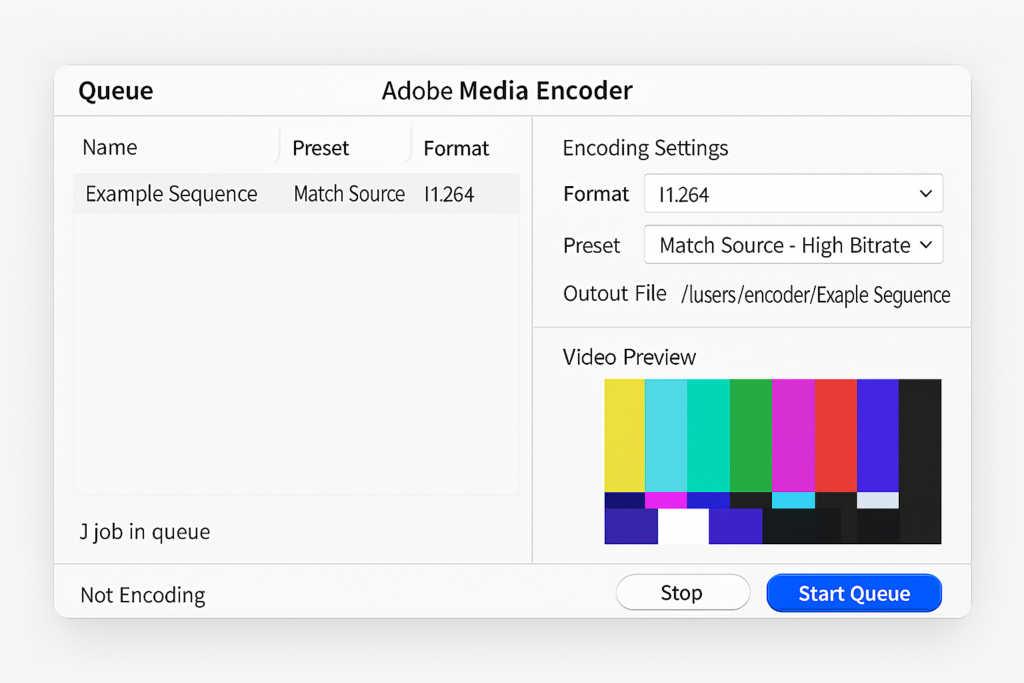Click the Preset column header
The image size is (1024, 683).
click(320, 147)
